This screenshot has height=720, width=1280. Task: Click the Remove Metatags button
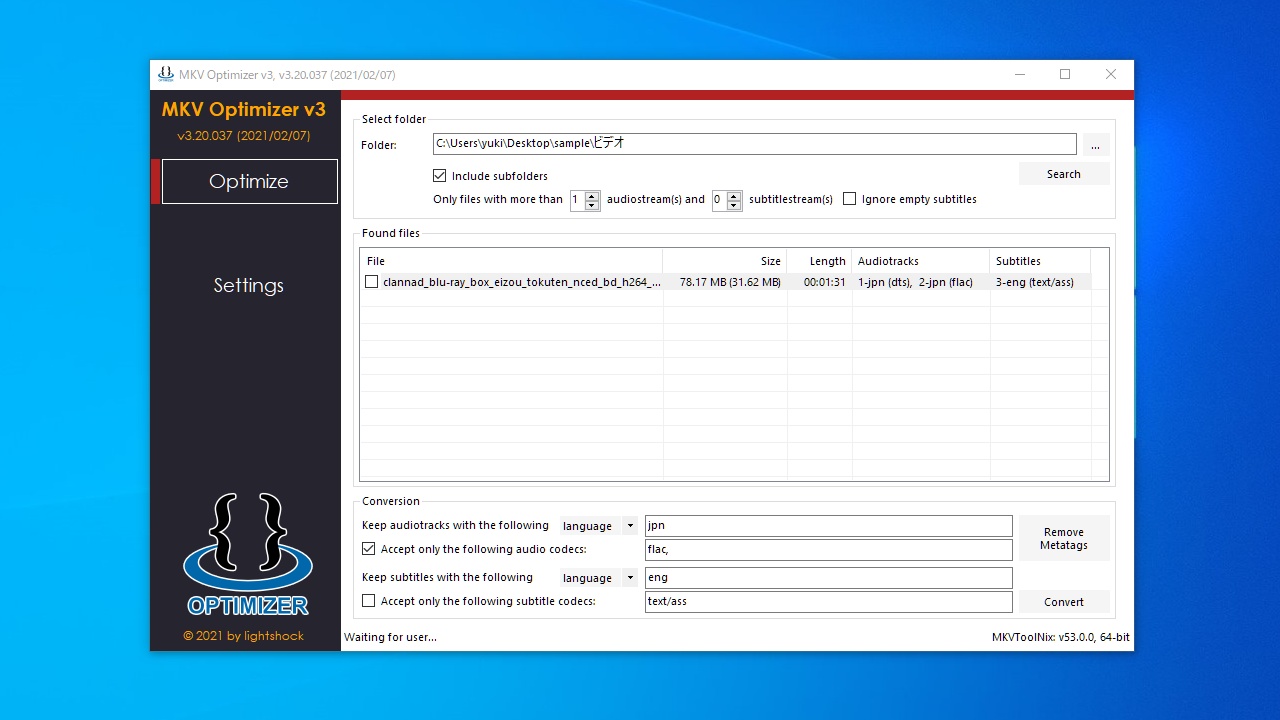(1064, 539)
